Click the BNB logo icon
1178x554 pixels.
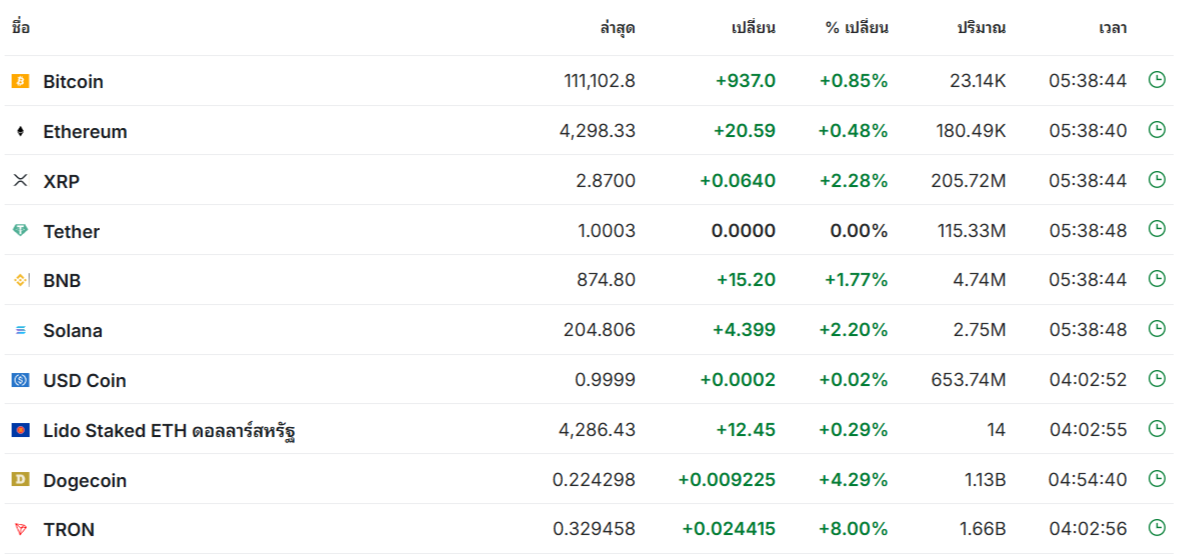20,280
